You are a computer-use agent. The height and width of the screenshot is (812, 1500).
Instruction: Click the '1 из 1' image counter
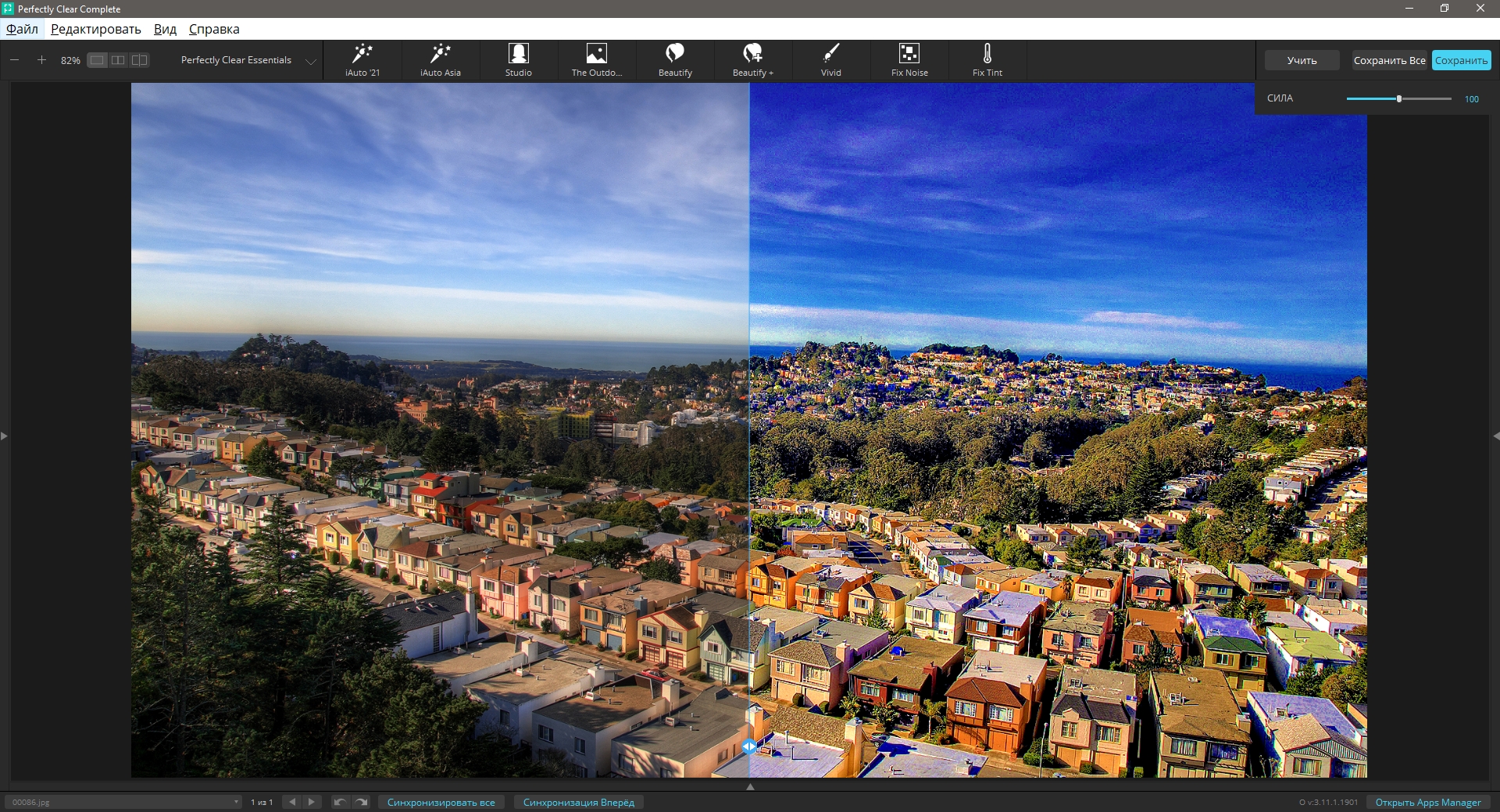point(262,802)
